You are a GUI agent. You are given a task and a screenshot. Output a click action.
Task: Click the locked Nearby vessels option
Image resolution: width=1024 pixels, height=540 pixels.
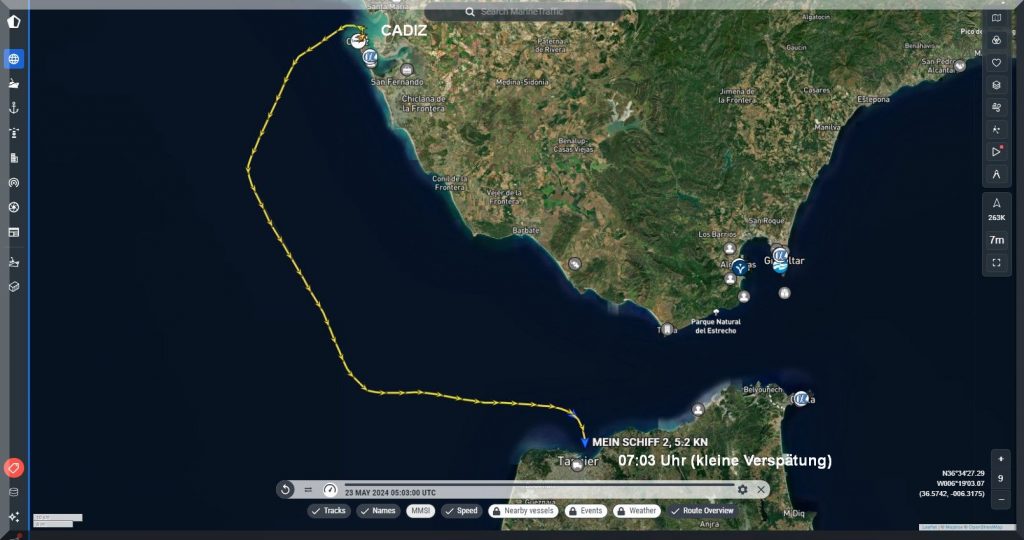pos(522,511)
